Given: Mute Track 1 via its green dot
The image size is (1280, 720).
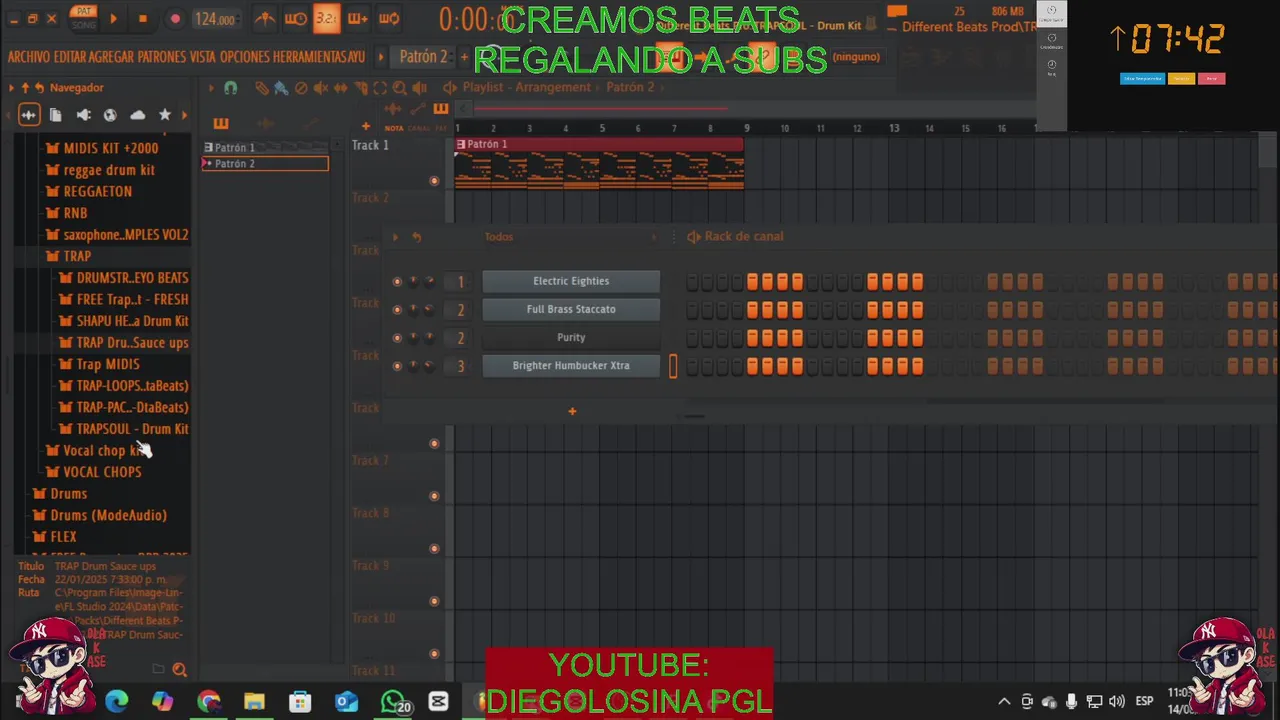Looking at the screenshot, I should pos(434,181).
